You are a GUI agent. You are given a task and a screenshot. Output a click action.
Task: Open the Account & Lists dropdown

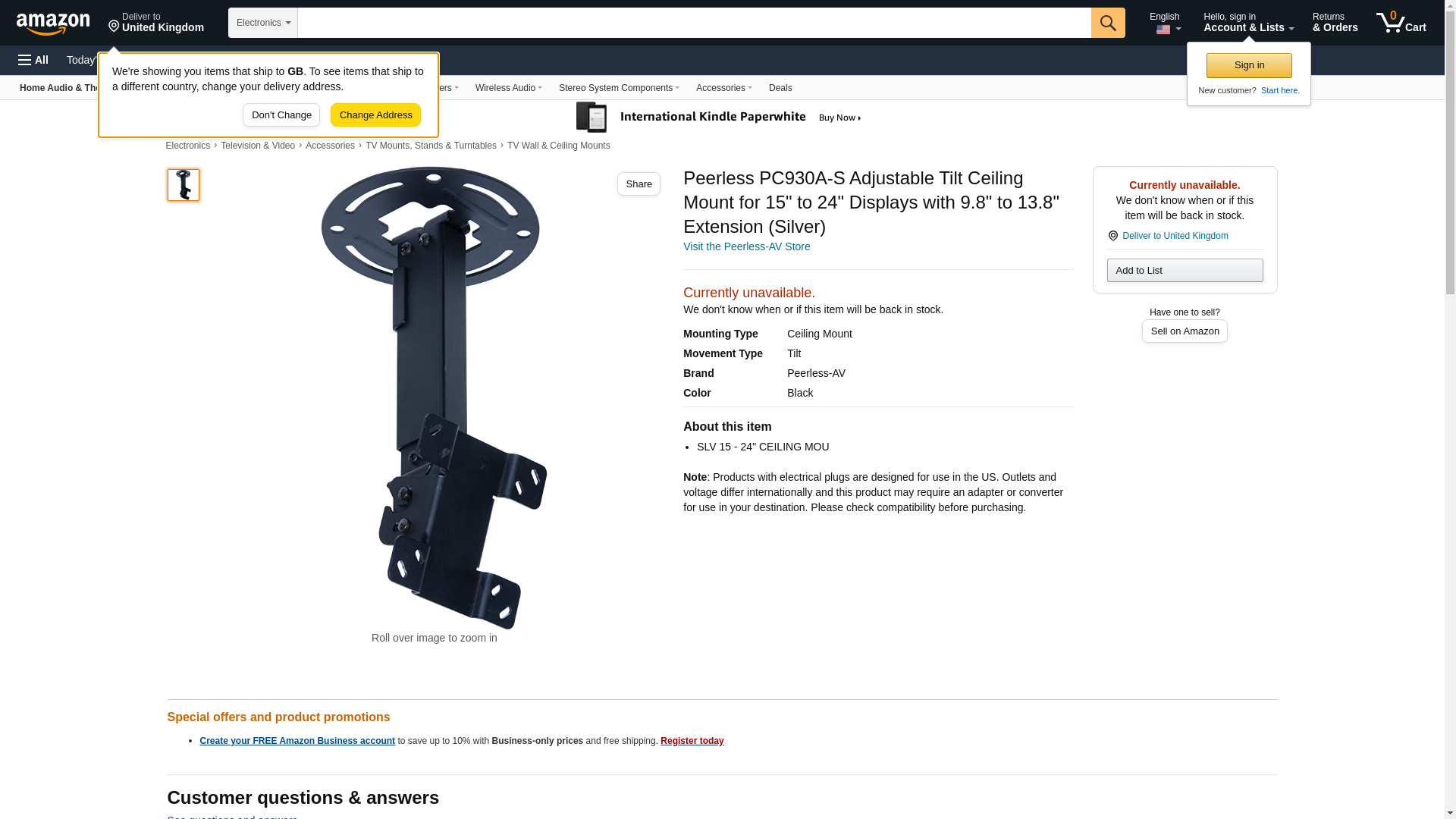pos(1248,23)
